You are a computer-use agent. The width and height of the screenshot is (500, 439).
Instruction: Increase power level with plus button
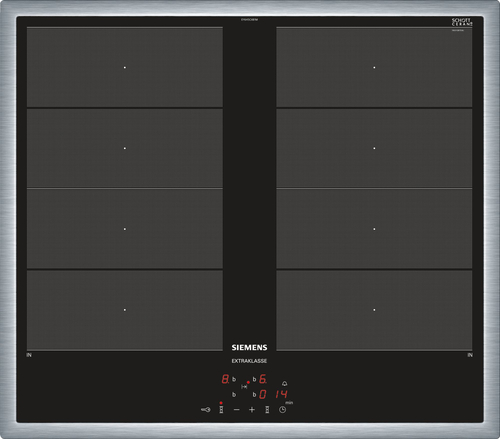252,410
